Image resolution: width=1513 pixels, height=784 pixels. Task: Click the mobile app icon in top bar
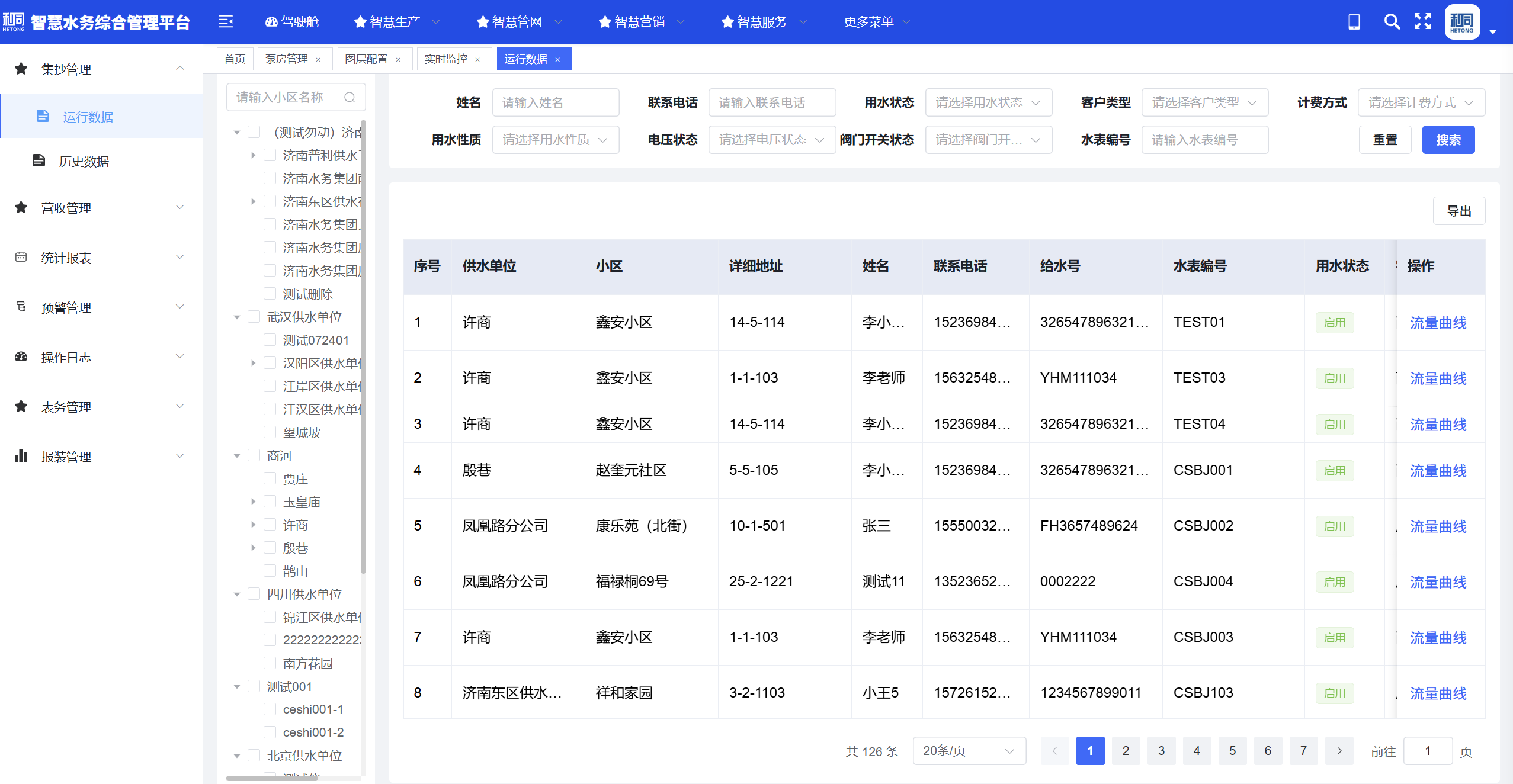click(x=1354, y=21)
